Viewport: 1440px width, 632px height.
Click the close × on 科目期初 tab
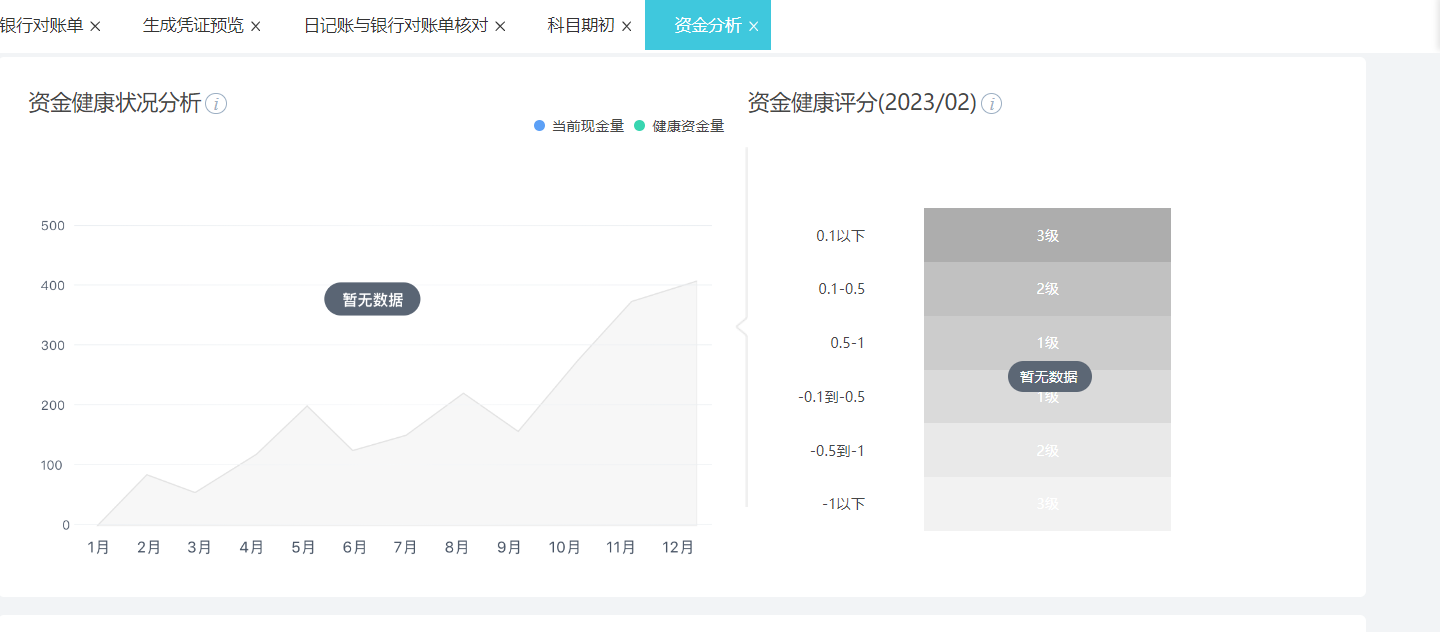(625, 25)
